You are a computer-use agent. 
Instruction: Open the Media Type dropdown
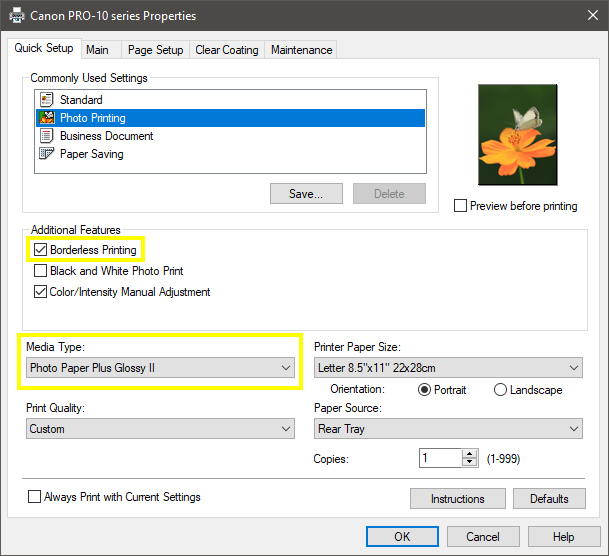click(160, 368)
